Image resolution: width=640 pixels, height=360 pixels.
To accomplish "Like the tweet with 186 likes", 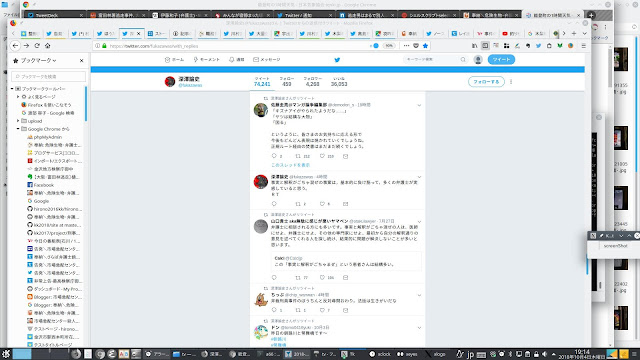I will tap(322, 278).
